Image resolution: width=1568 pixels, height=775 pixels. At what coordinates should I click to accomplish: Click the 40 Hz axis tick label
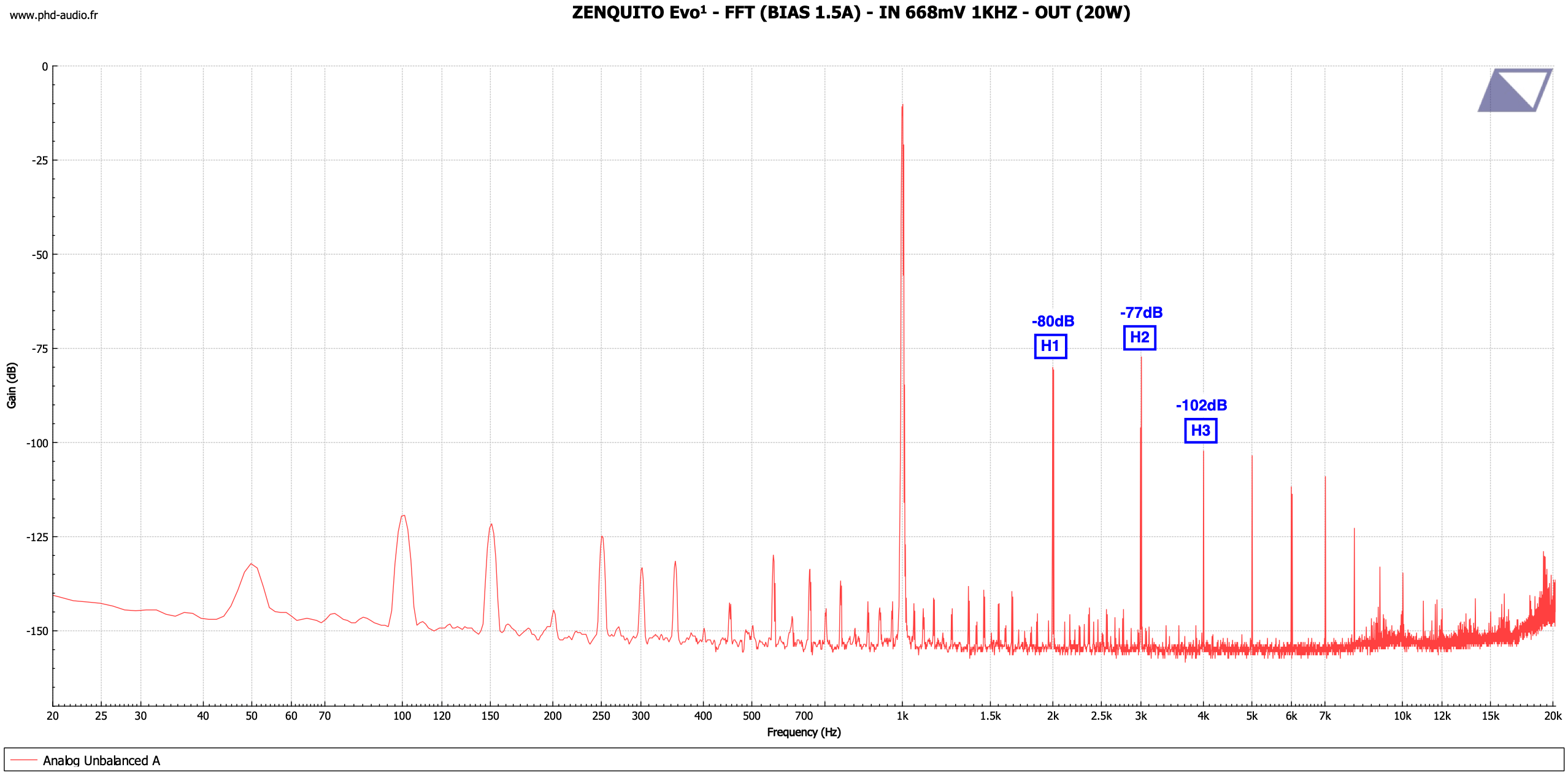[x=203, y=716]
